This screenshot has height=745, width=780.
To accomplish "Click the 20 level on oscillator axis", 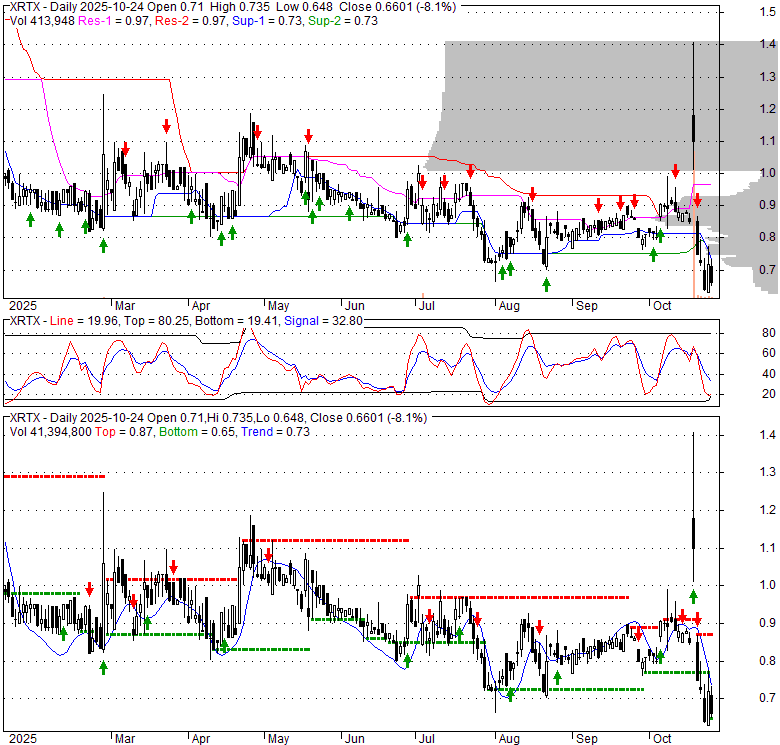I will (x=769, y=394).
